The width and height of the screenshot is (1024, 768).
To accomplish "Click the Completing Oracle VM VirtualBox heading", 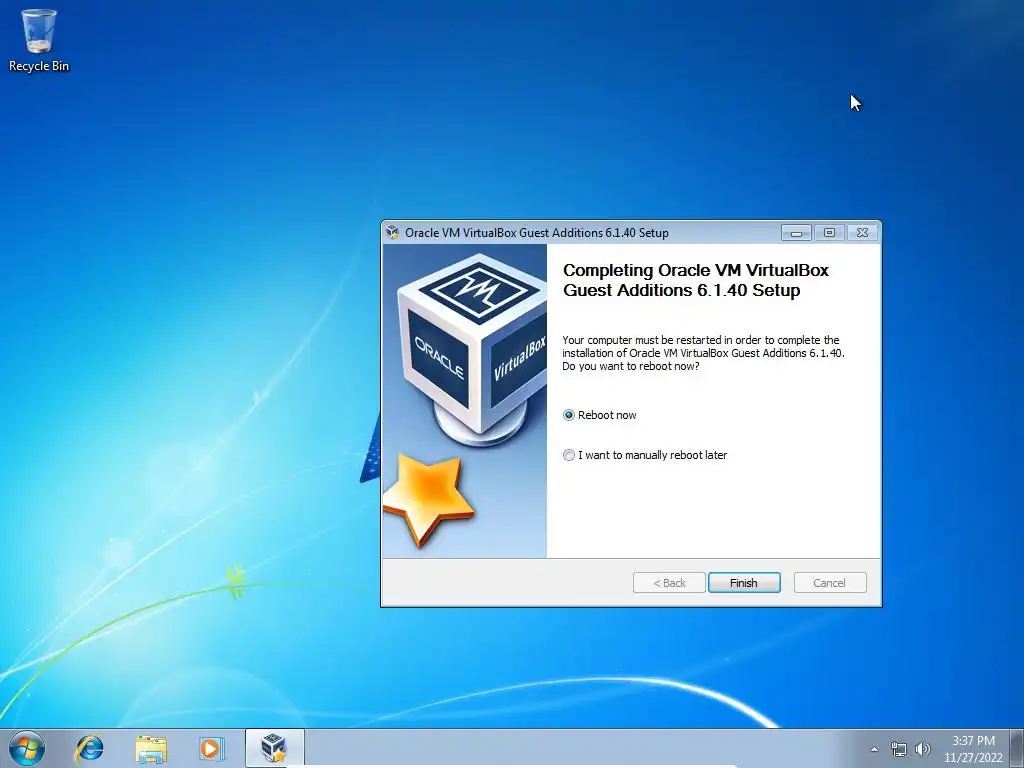I will (696, 280).
